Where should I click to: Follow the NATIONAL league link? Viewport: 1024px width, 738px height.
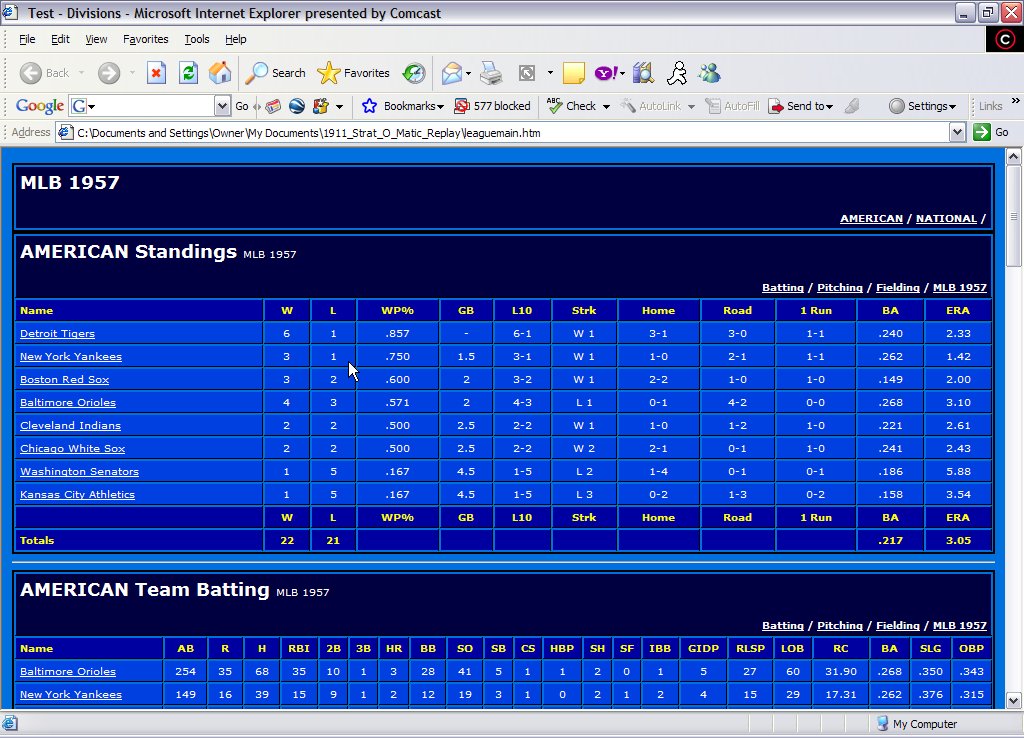(946, 219)
